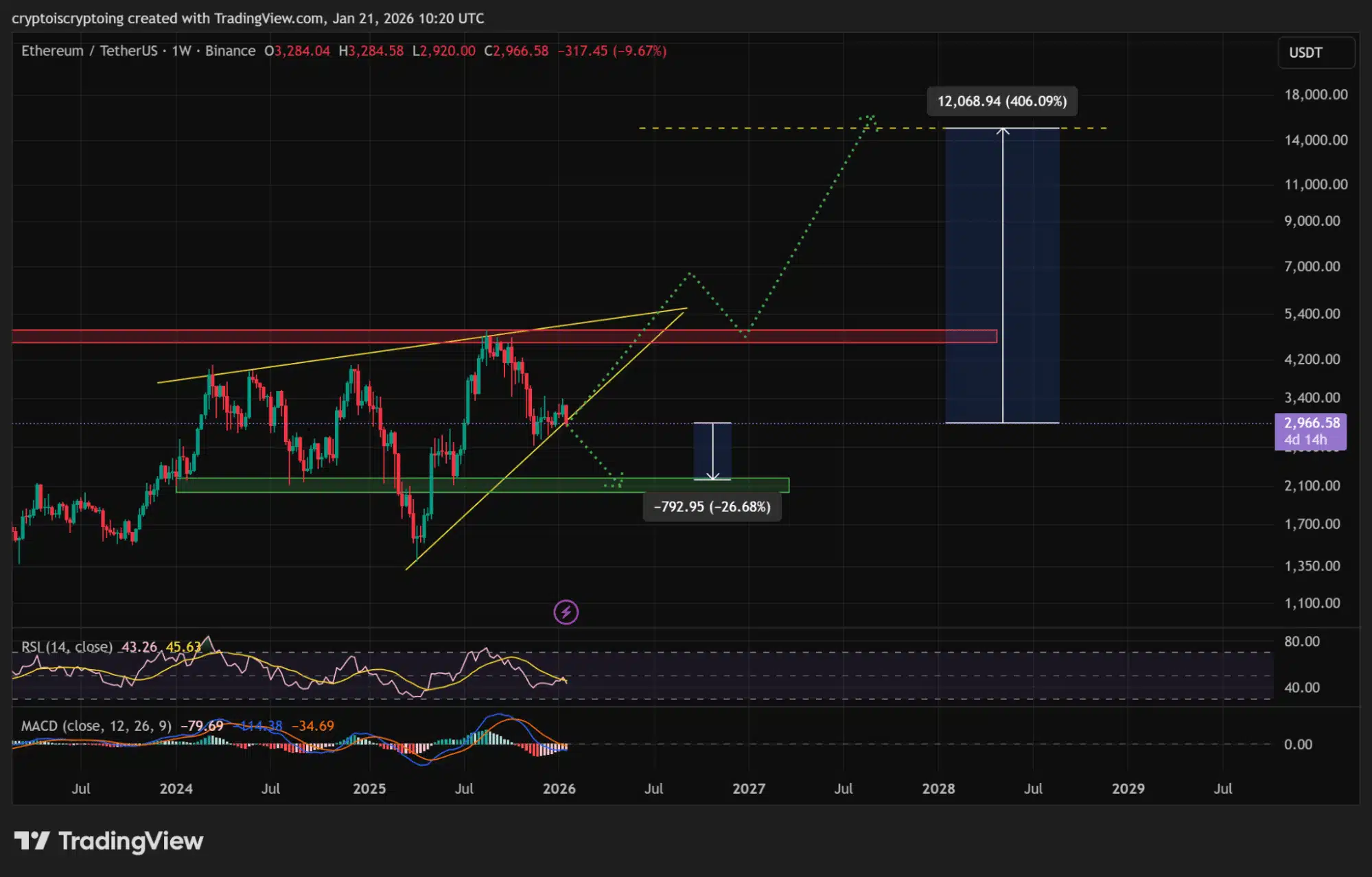Select the MACD (close, 12, 26, 9) label
This screenshot has width=1372, height=877.
(96, 725)
